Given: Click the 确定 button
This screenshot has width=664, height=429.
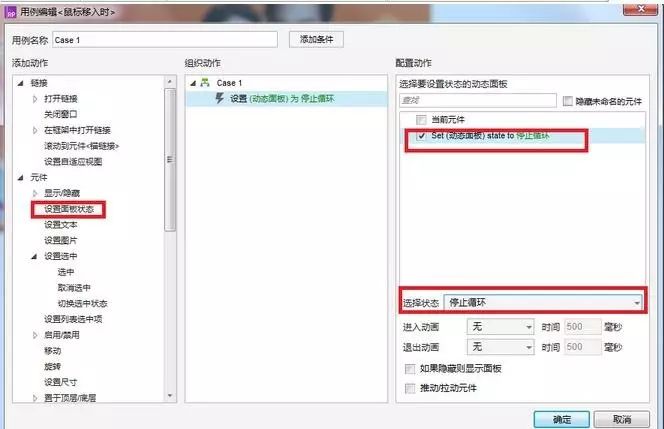Looking at the screenshot, I should click(562, 419).
